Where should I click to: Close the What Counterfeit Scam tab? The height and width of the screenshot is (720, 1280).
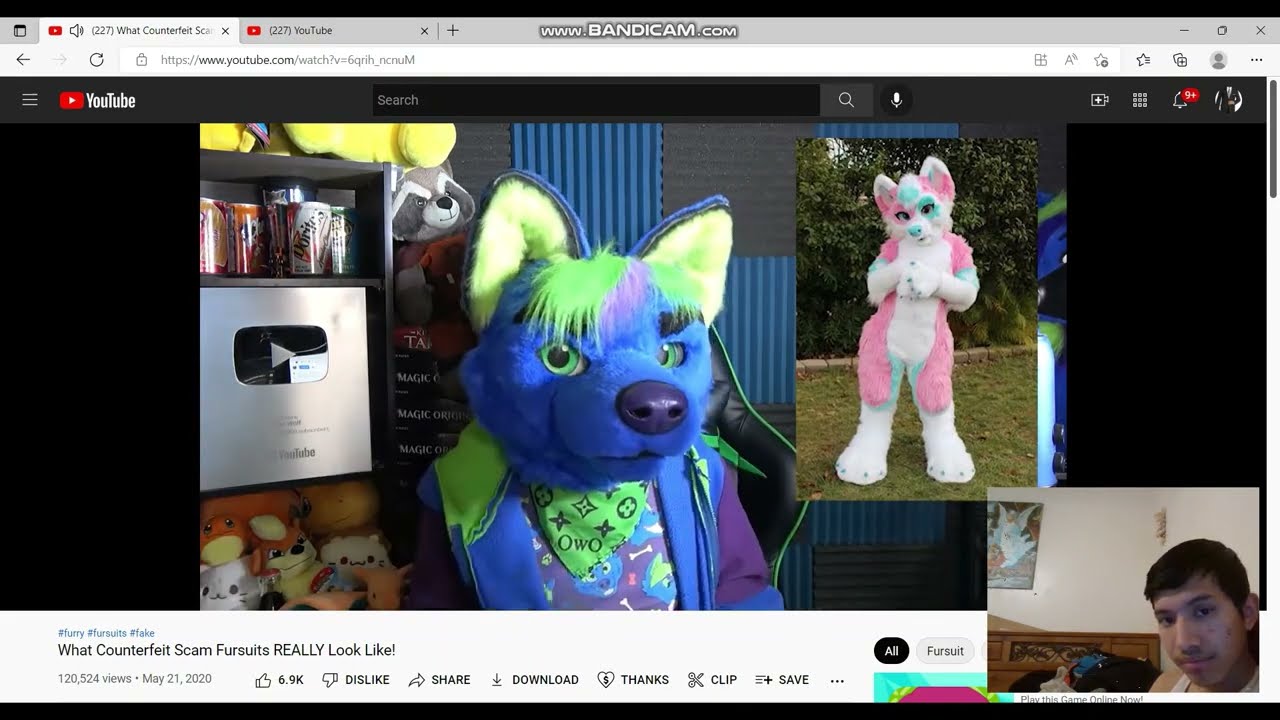coord(225,31)
